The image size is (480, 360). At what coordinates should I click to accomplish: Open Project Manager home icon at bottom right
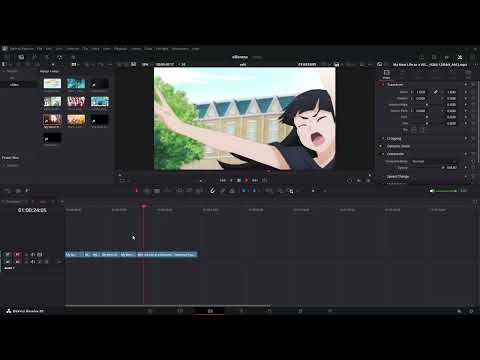coord(459,311)
